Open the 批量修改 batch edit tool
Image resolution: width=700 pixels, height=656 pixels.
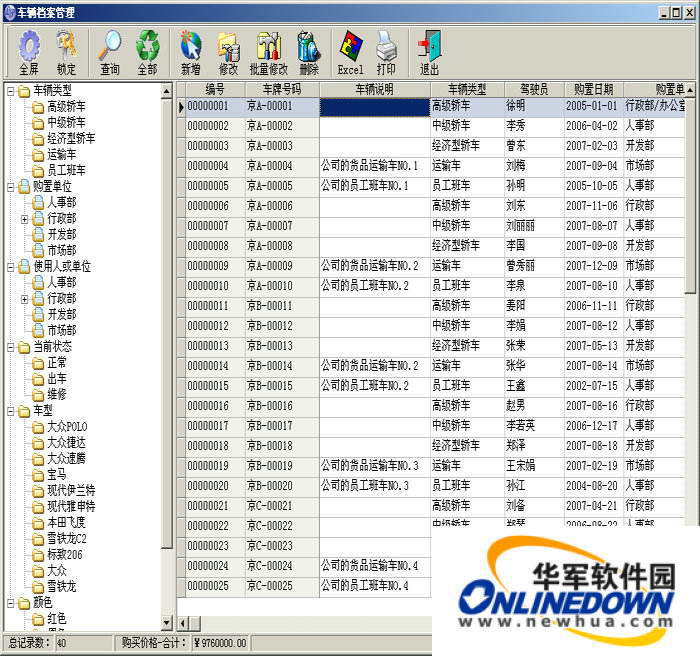(268, 53)
